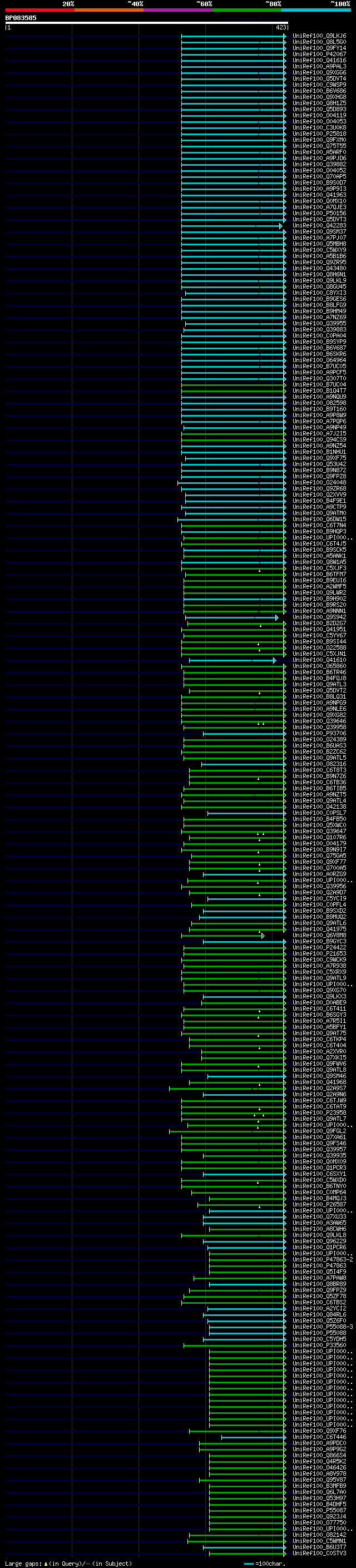This screenshot has width=356, height=1568.
Task: Open hit UniRef100_C9WSP9
Action: point(319,85)
